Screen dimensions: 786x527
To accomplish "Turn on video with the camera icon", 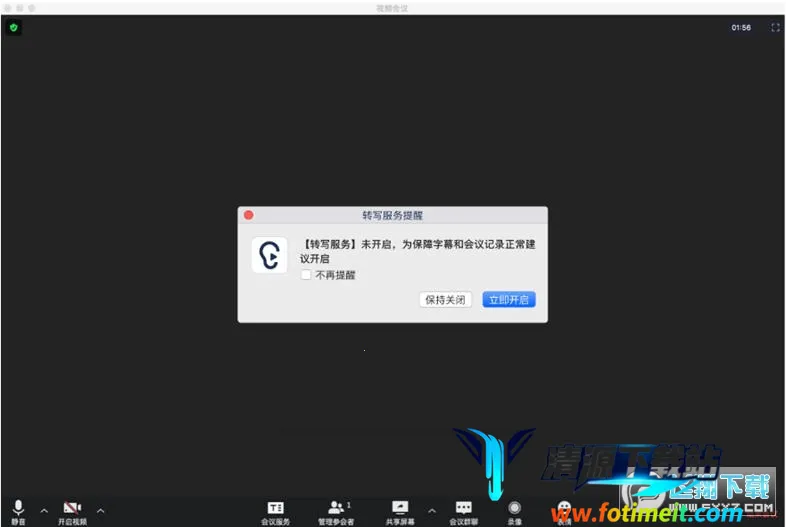I will coord(72,510).
